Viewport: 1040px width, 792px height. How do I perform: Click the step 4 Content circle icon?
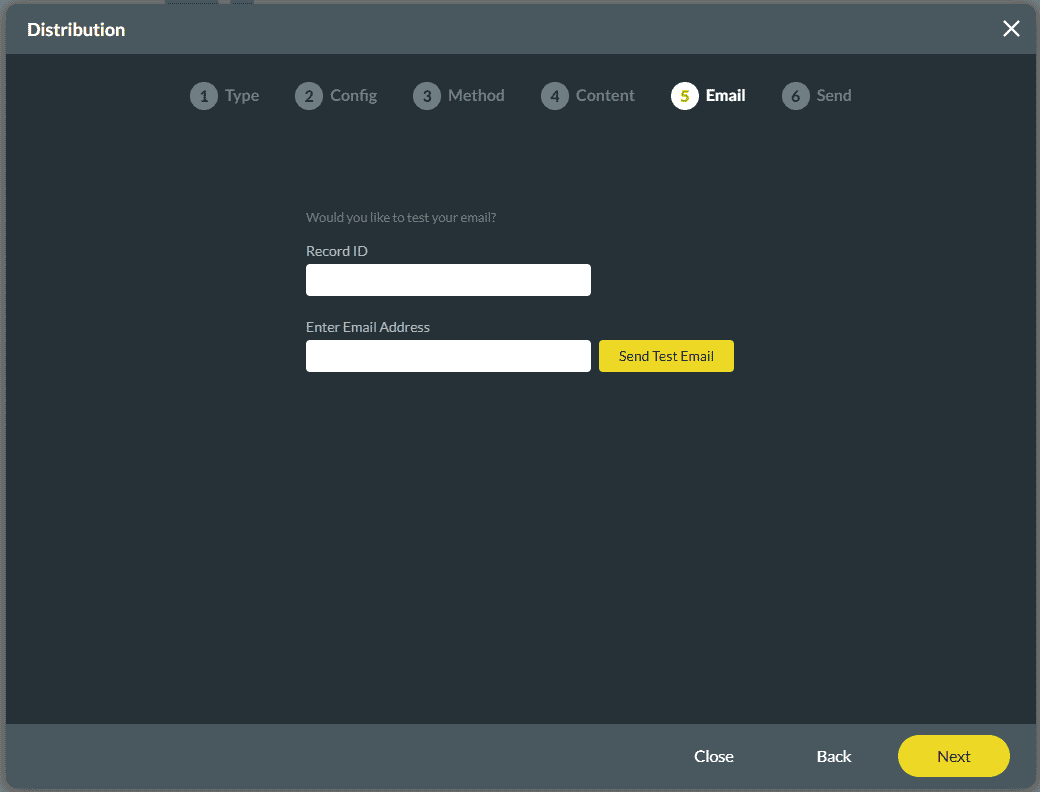click(x=555, y=95)
